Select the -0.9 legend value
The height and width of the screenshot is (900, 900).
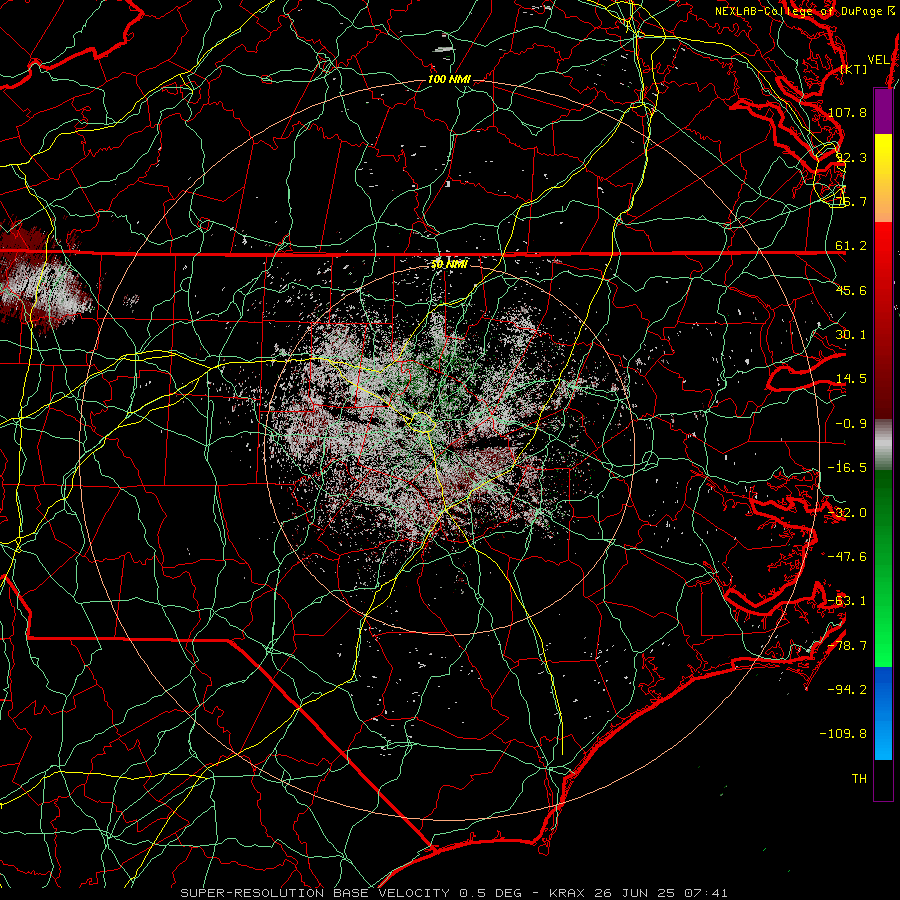click(x=851, y=424)
